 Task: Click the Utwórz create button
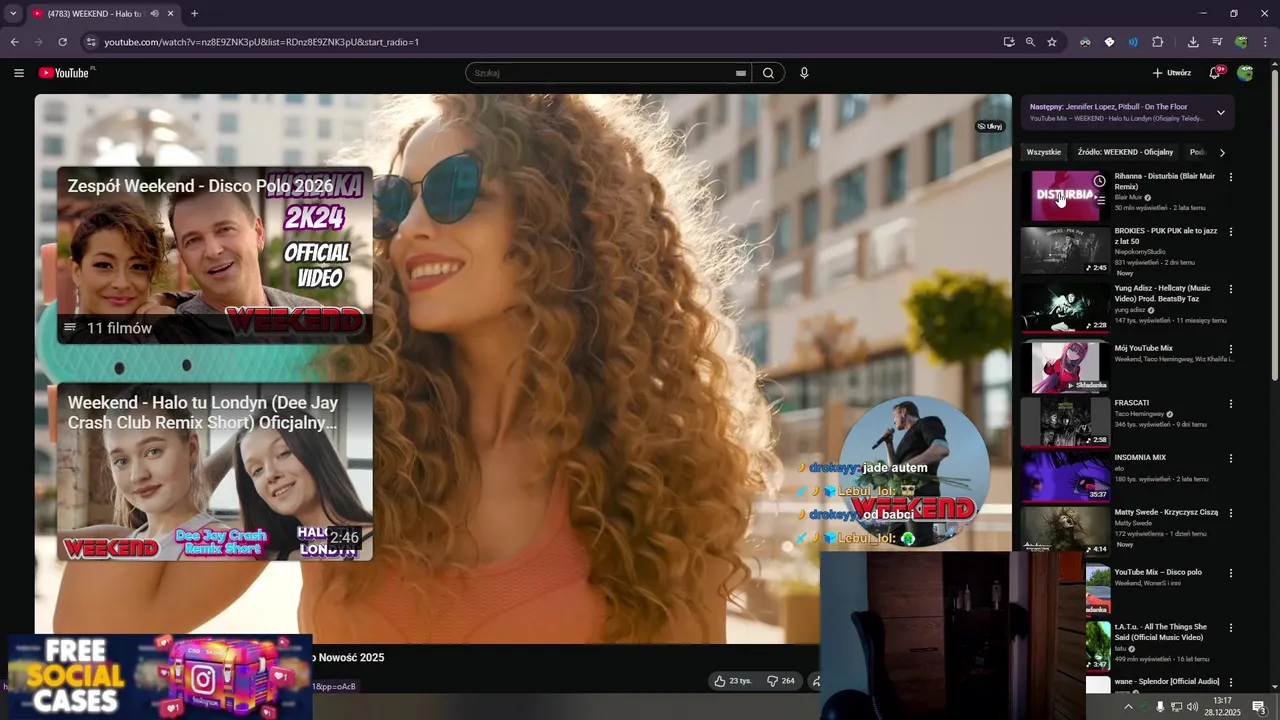[1172, 73]
